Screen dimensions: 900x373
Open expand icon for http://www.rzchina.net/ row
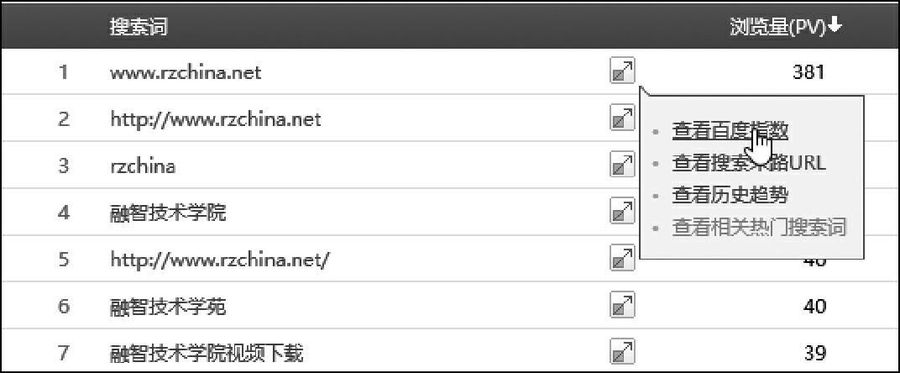[622, 258]
